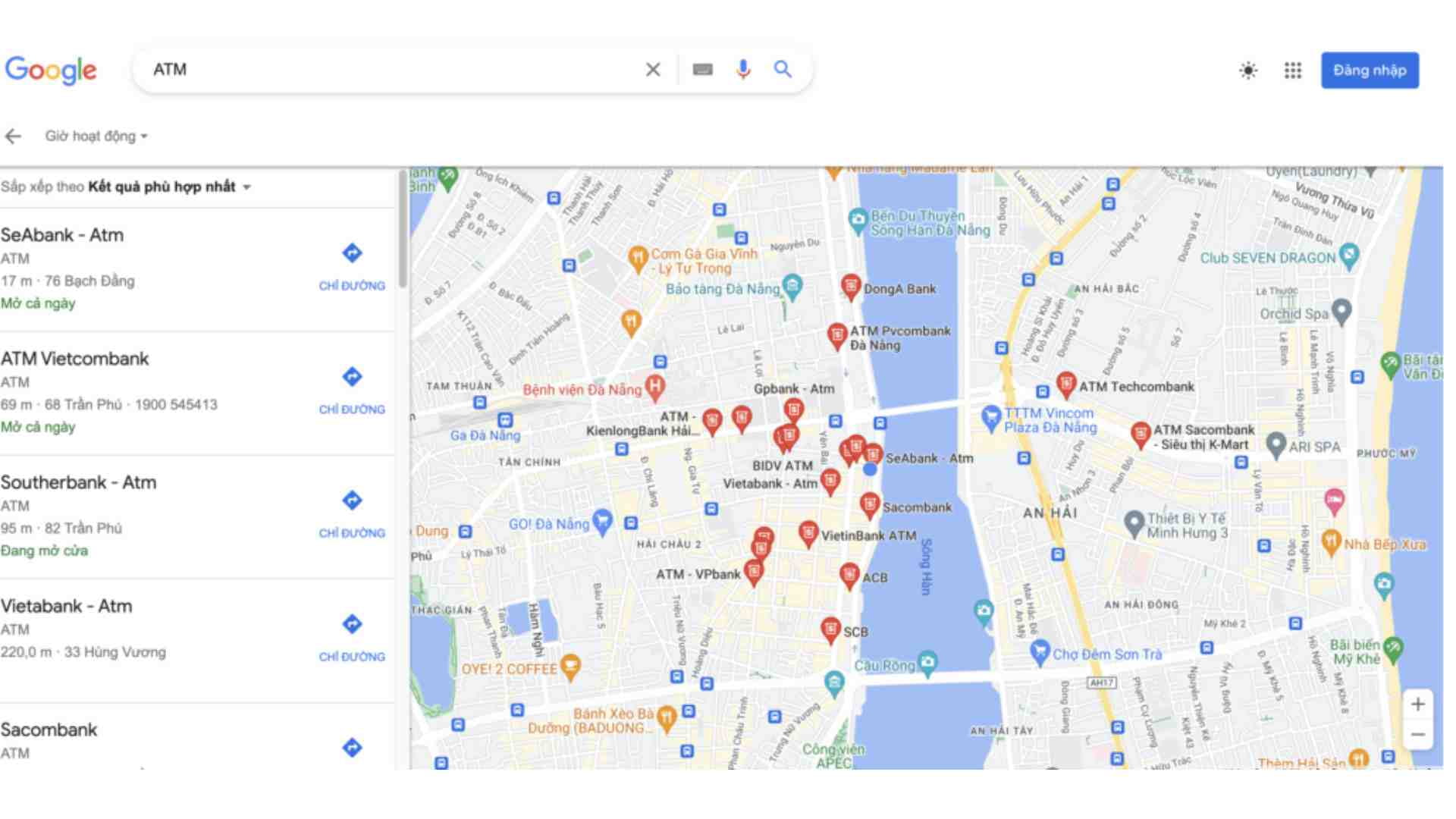The height and width of the screenshot is (819, 1456).
Task: Select Chợ Đêm Sơn Trà marker
Action: (x=1039, y=651)
